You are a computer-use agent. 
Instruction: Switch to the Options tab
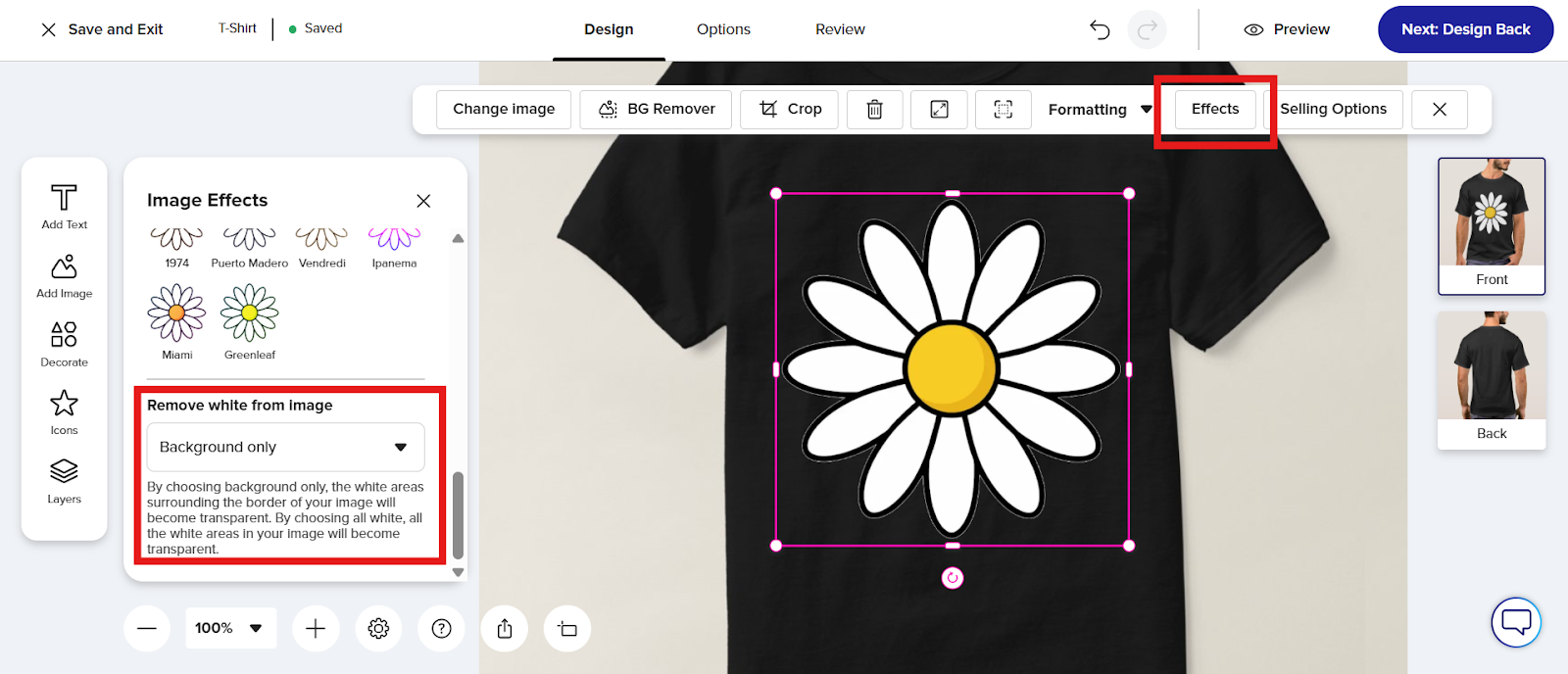pos(723,29)
